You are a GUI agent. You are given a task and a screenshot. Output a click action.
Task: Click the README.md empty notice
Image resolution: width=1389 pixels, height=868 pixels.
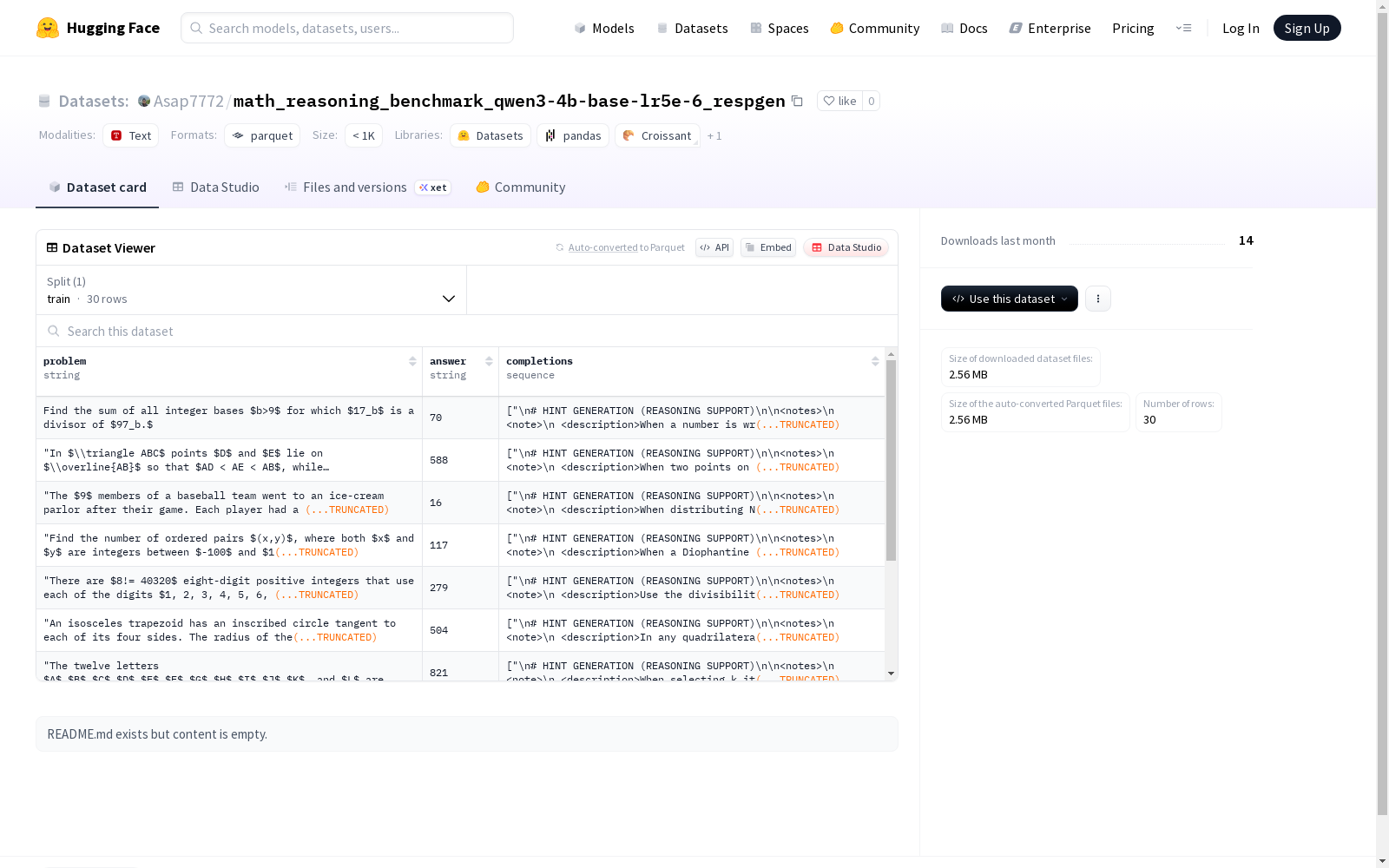coord(467,734)
